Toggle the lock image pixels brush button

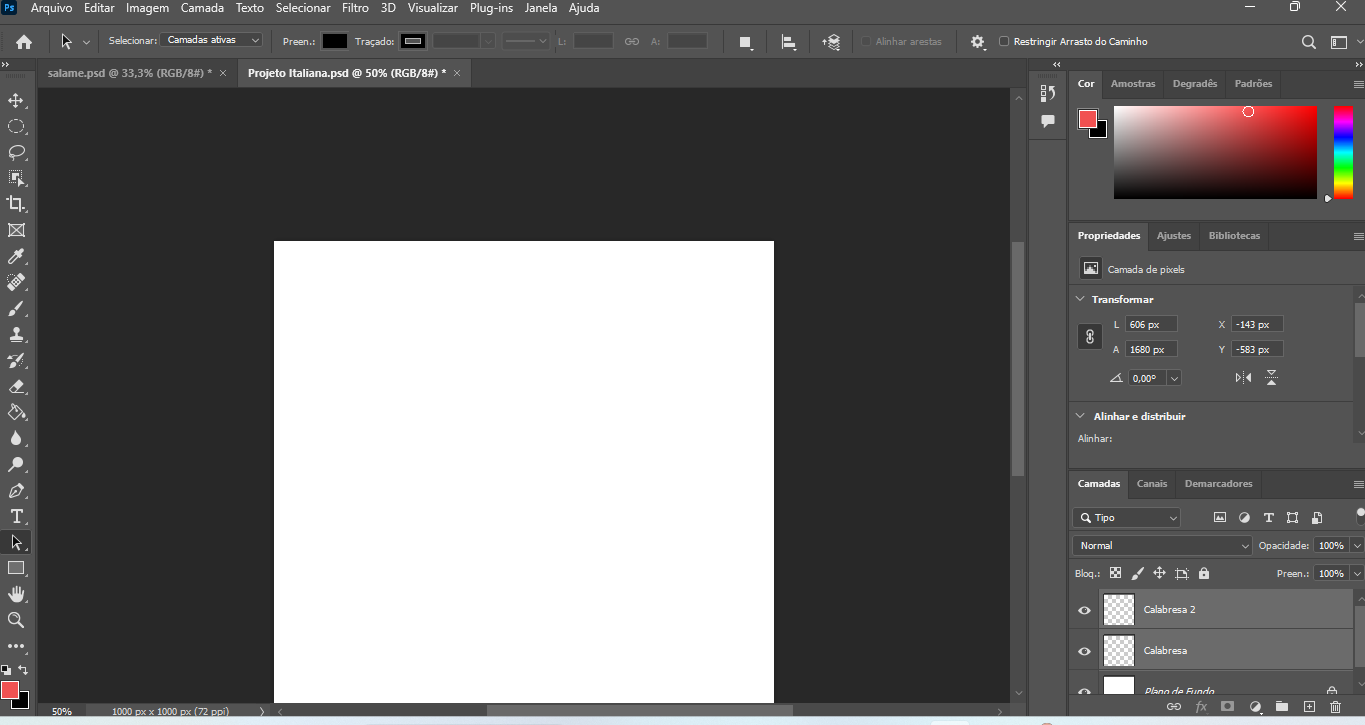click(1137, 574)
